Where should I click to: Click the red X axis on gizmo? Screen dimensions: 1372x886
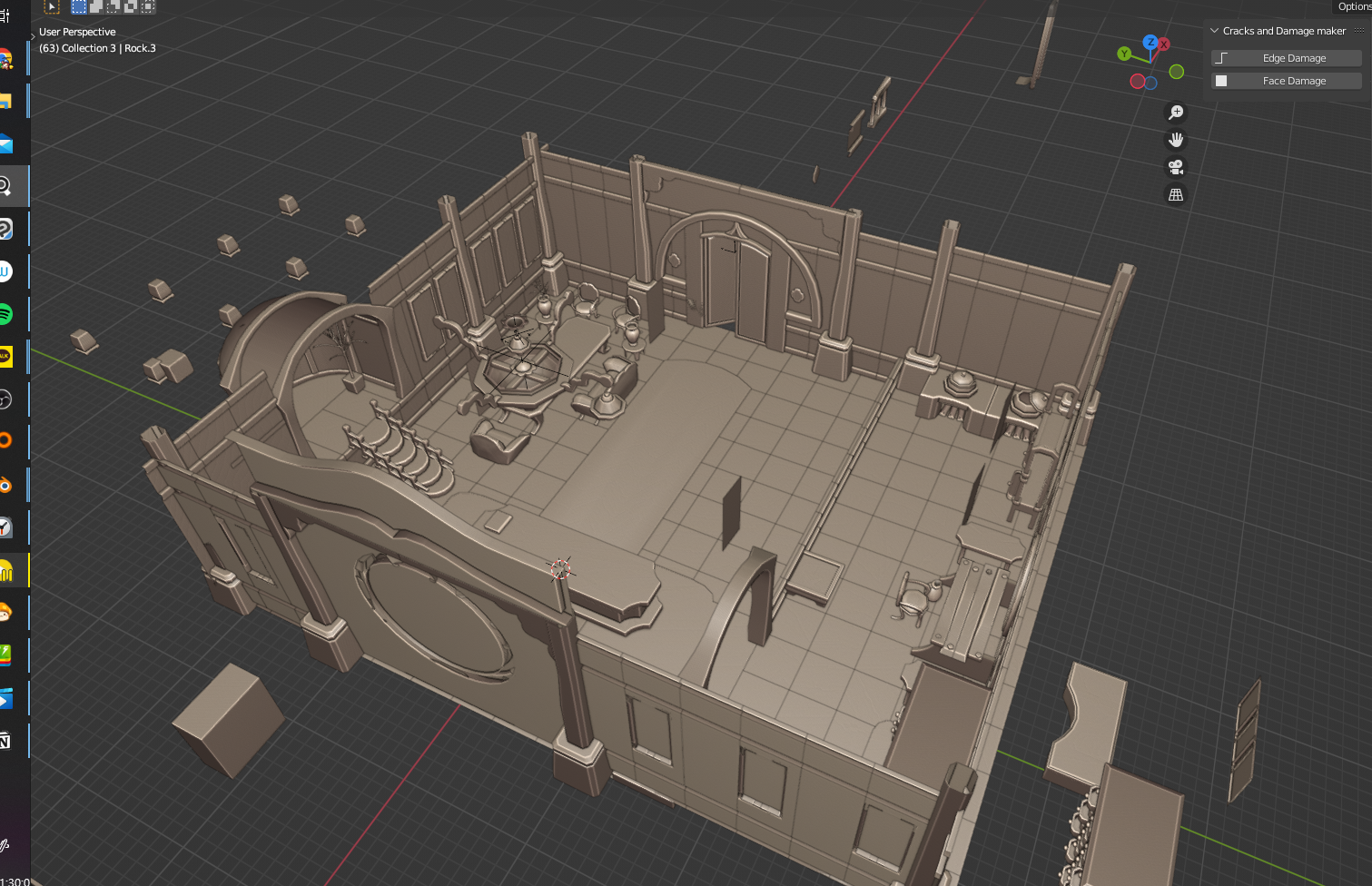point(1163,44)
